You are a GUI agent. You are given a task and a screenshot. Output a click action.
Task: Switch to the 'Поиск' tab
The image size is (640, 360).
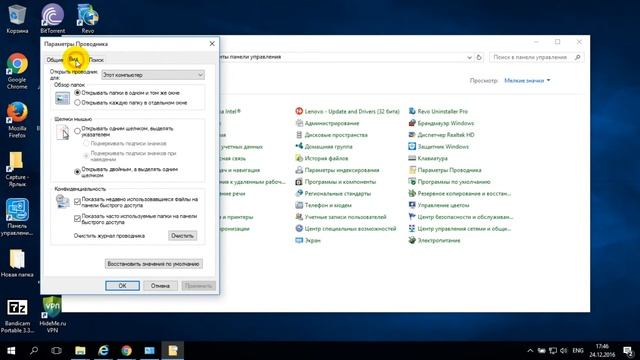96,60
